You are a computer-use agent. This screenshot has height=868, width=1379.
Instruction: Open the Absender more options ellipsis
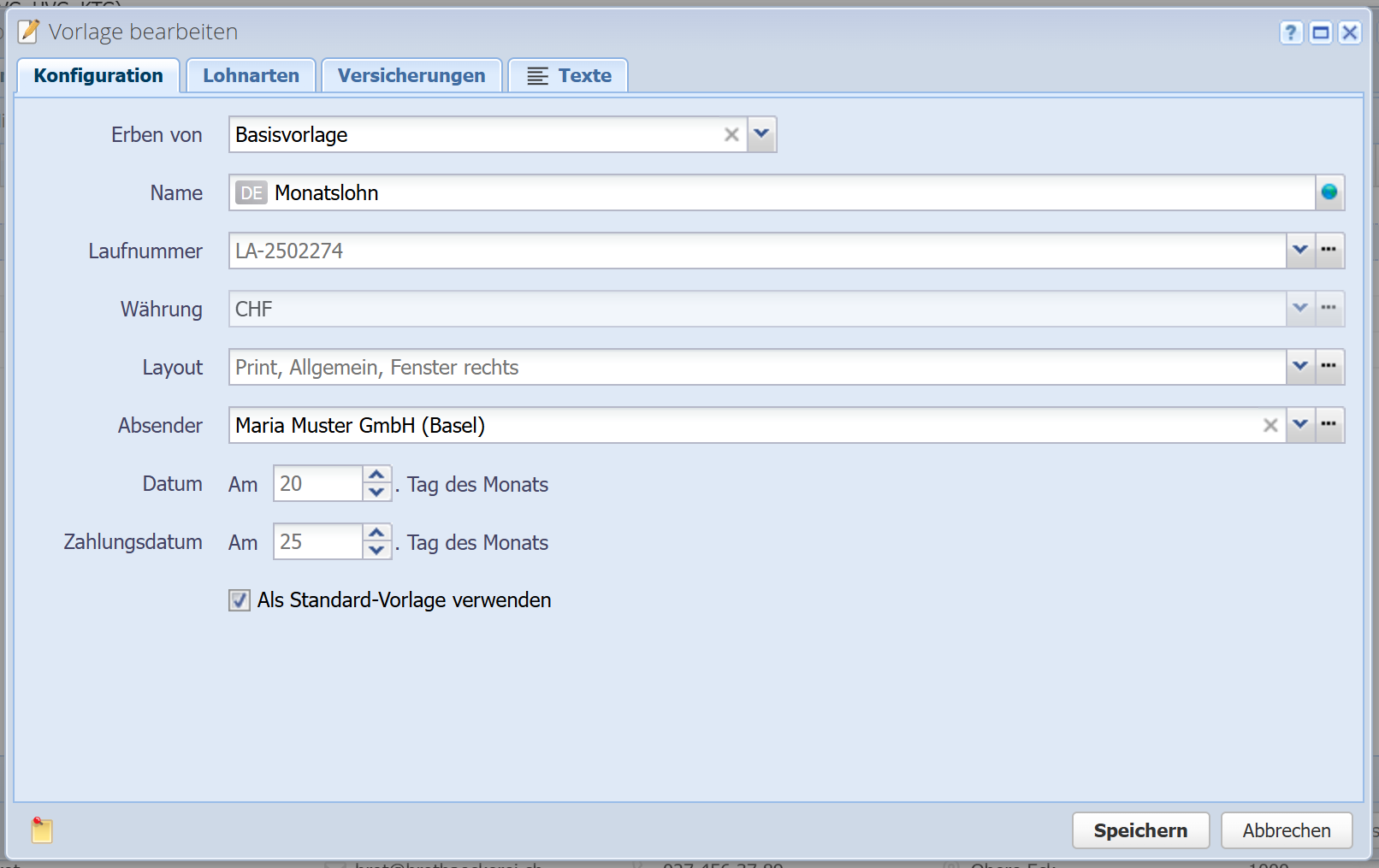tap(1329, 425)
